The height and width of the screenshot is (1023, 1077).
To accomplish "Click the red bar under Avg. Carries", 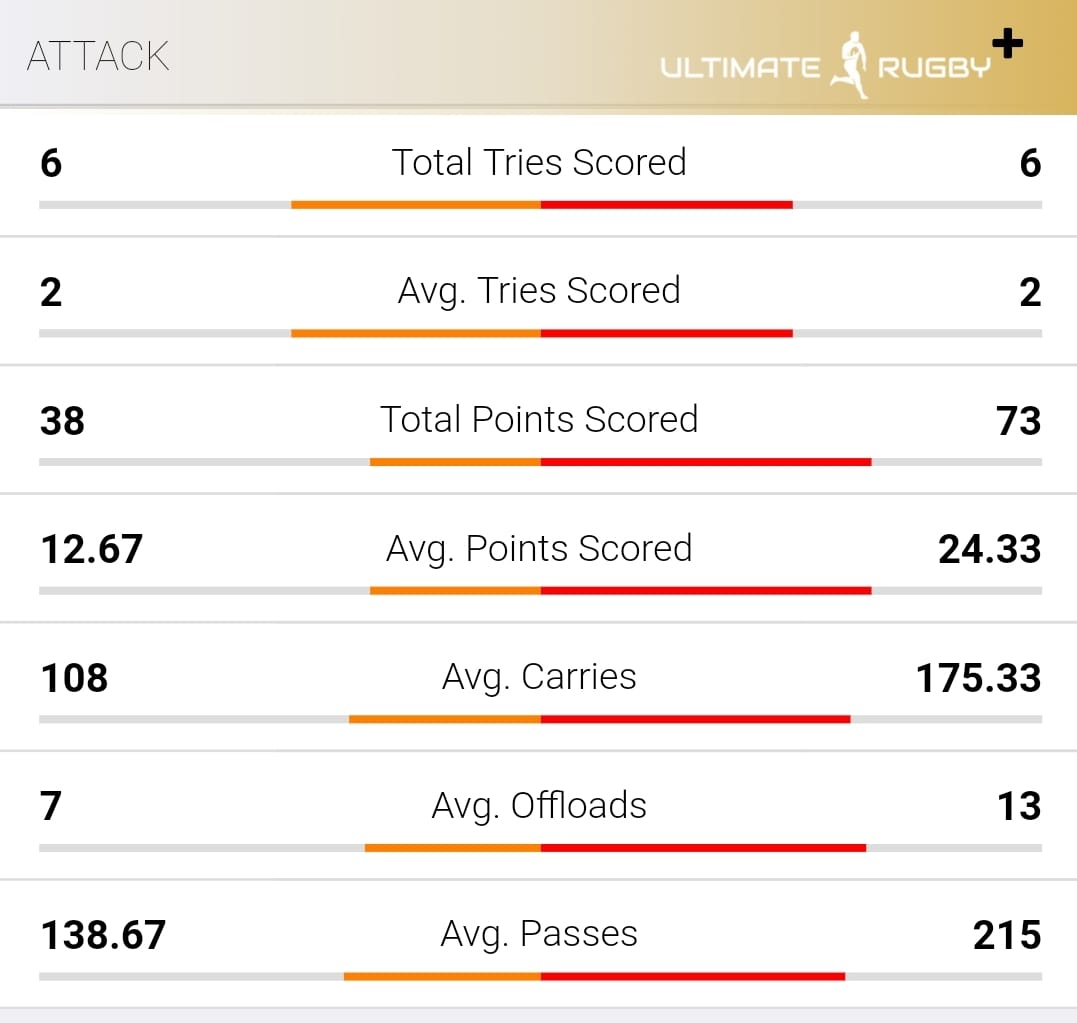I will coord(695,719).
